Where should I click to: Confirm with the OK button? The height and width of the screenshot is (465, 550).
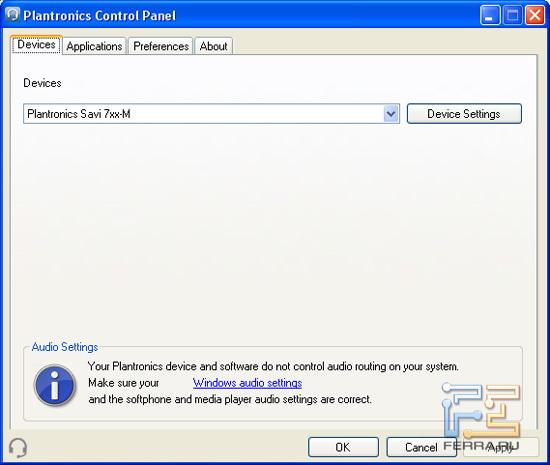coord(343,447)
